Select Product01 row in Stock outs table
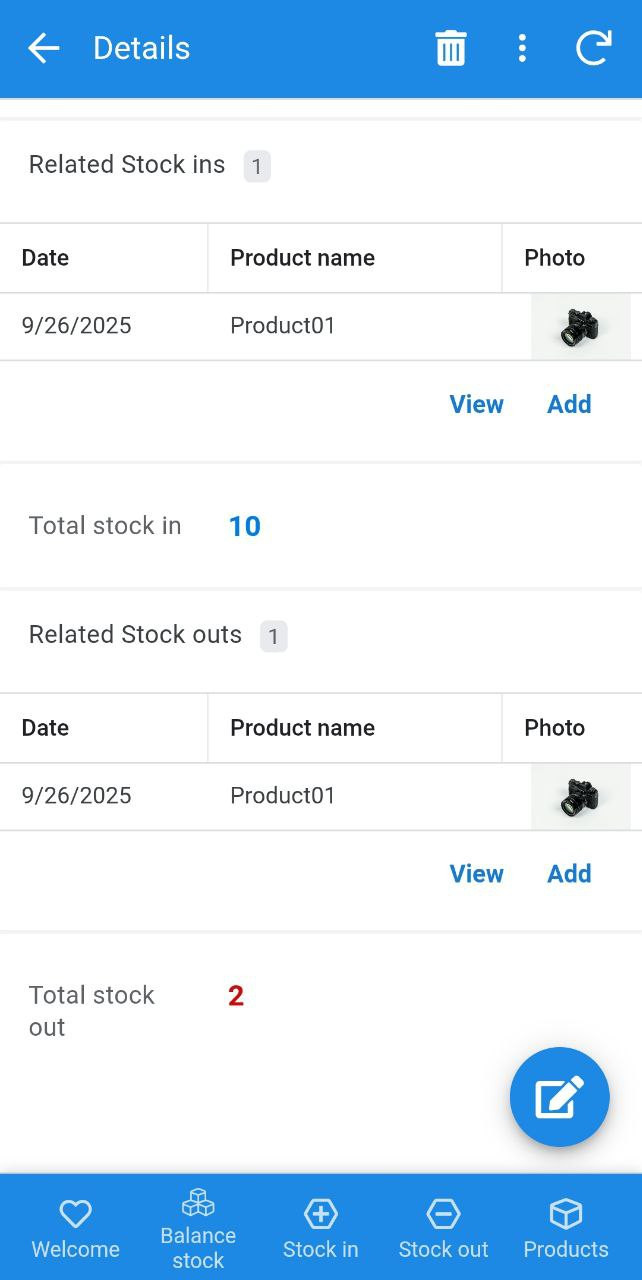 (283, 796)
